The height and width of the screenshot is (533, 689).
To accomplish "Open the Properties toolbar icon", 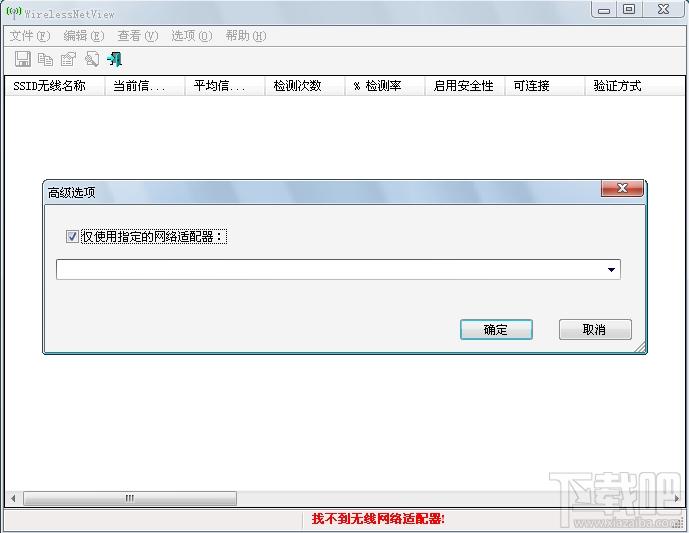I will point(68,59).
